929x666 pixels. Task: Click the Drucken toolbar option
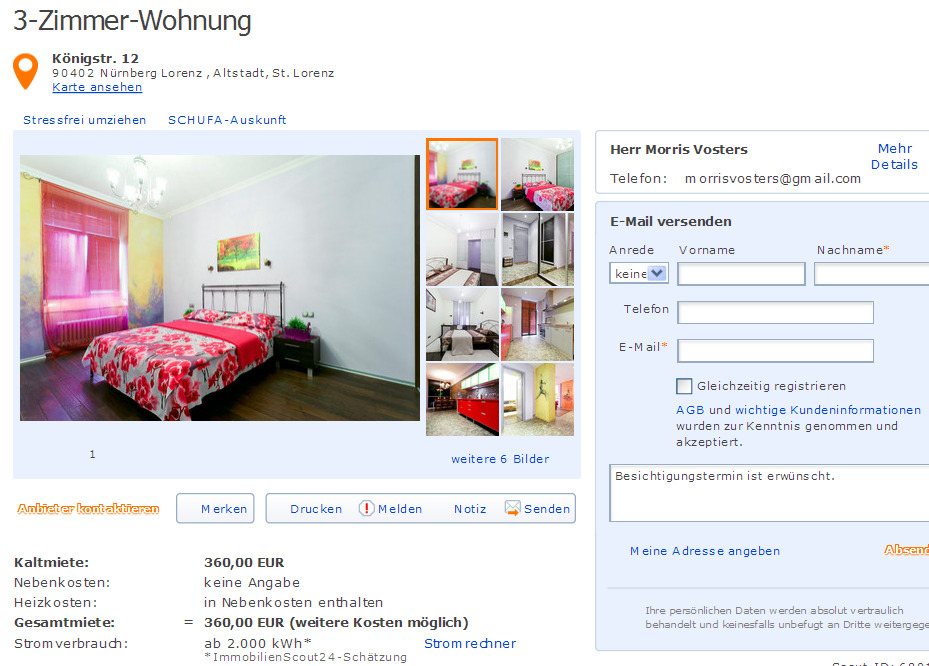click(x=316, y=509)
